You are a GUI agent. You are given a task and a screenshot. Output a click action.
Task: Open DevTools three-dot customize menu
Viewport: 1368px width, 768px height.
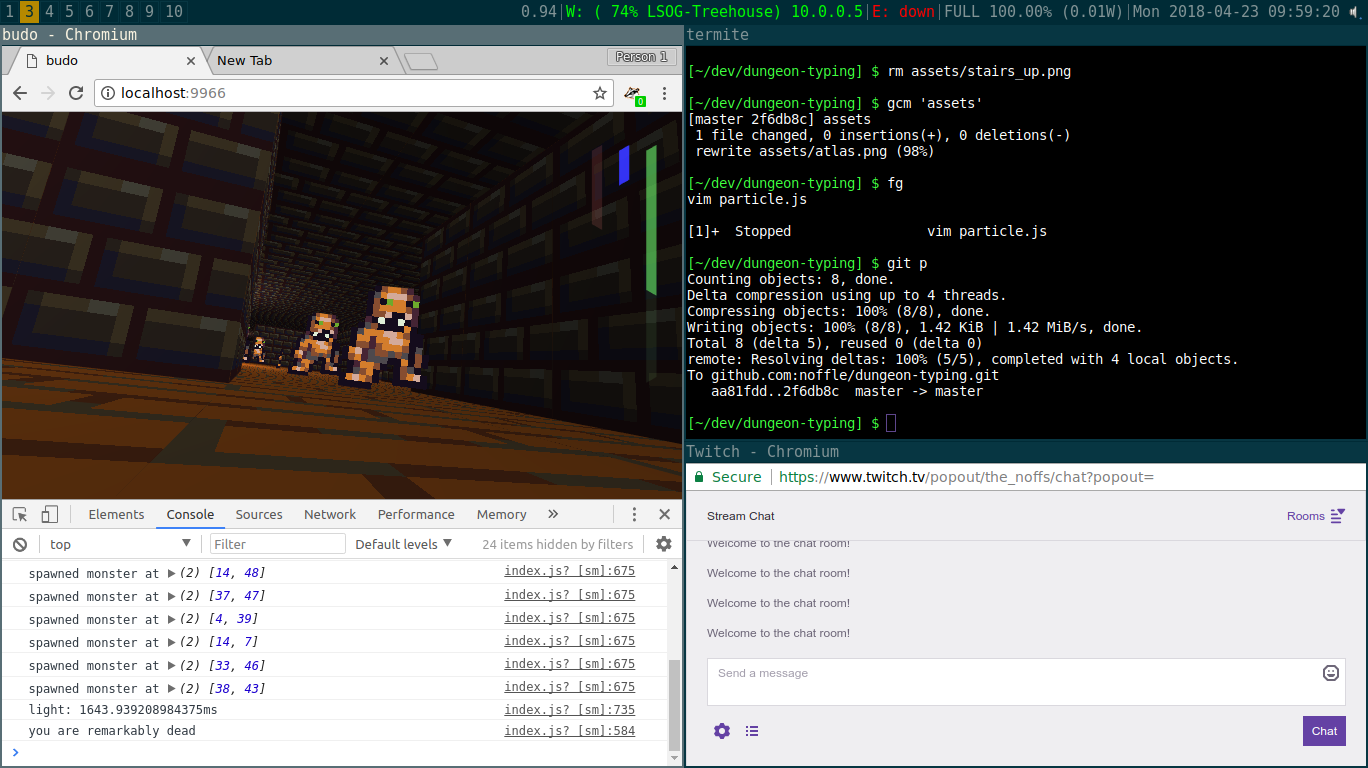click(634, 515)
